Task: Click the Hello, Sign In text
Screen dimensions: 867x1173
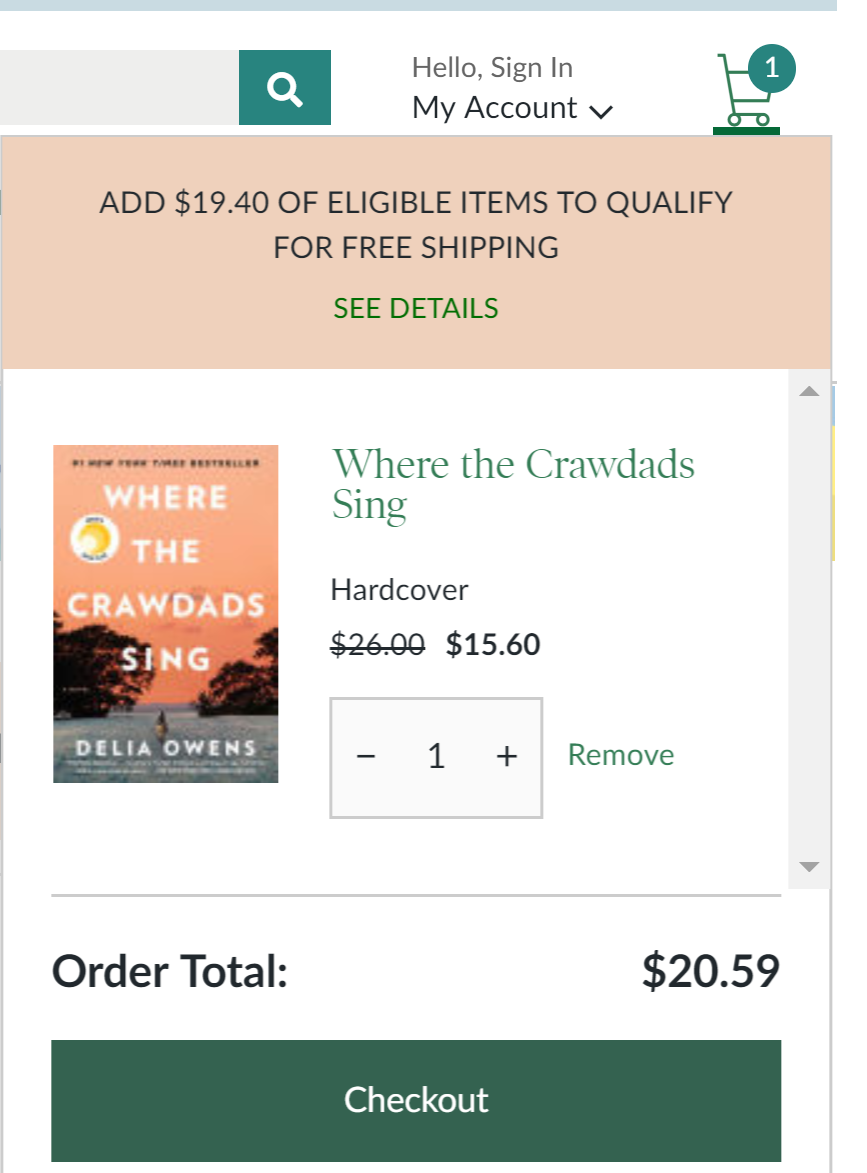Action: pos(492,68)
